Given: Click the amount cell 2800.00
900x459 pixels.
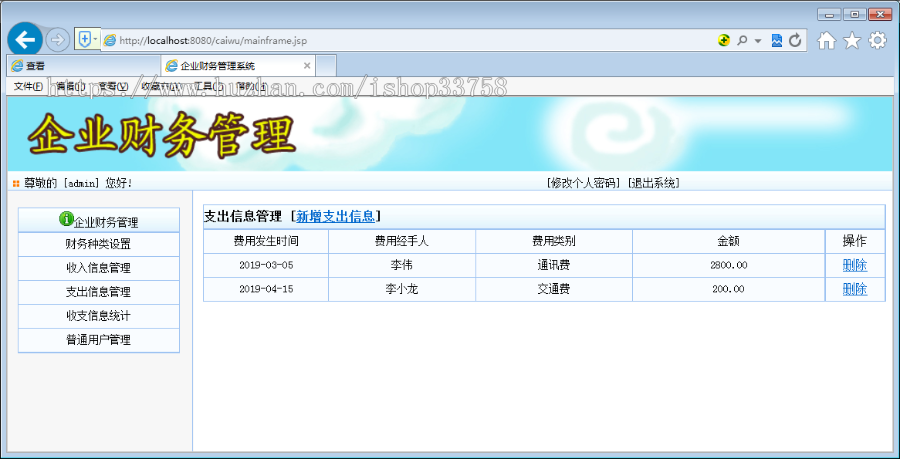Looking at the screenshot, I should [729, 266].
